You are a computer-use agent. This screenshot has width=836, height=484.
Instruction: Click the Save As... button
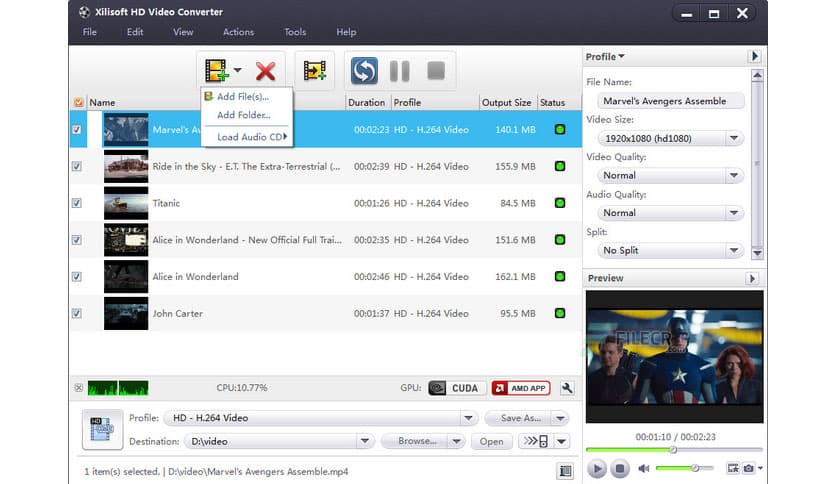click(x=519, y=418)
